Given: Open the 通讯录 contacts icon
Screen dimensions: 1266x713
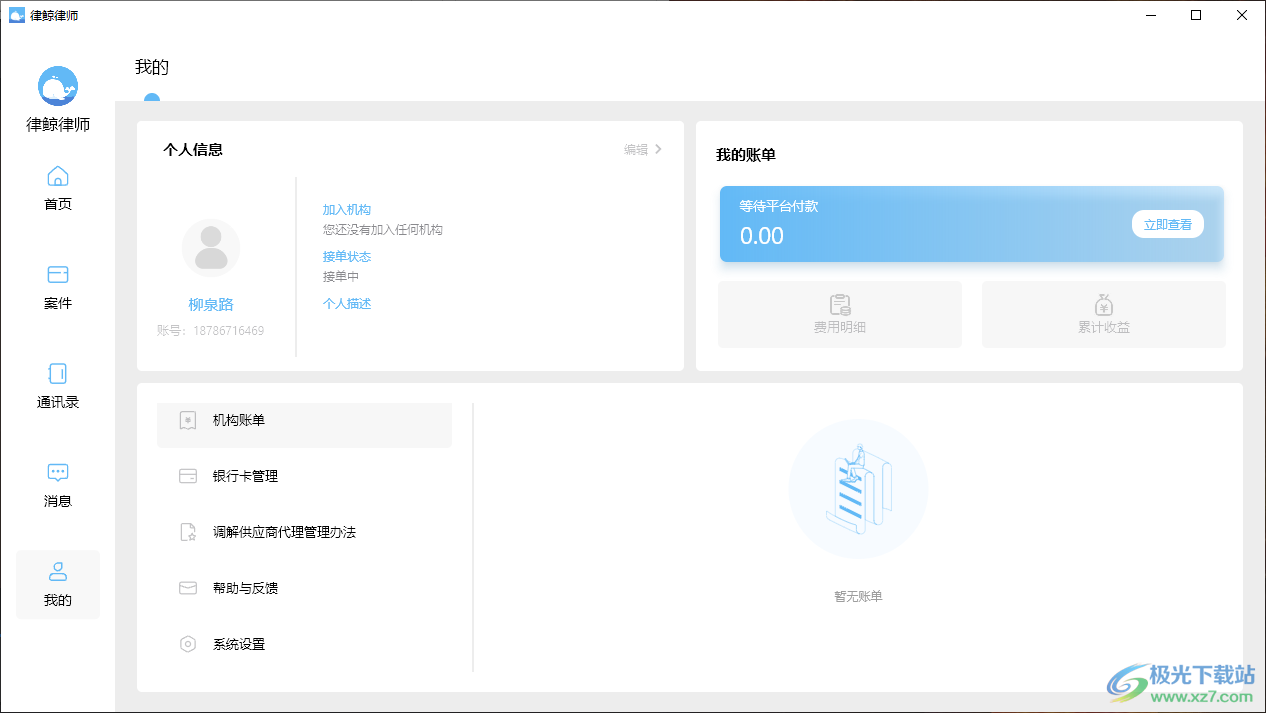Looking at the screenshot, I should pos(58,374).
